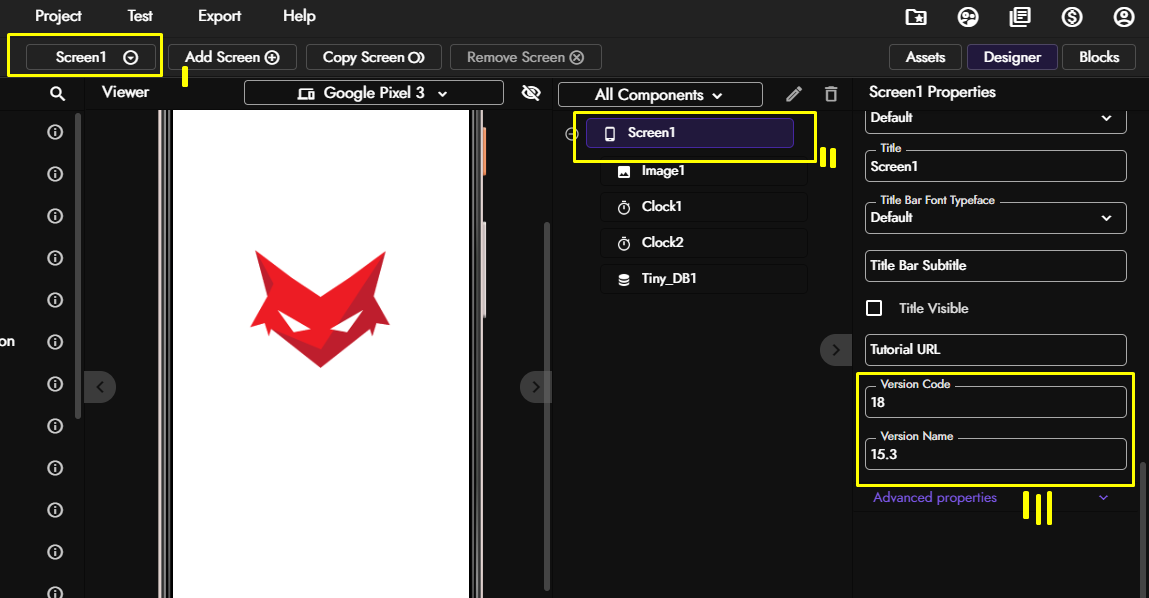Click the Add Screen button
The width and height of the screenshot is (1149, 598).
pos(232,57)
